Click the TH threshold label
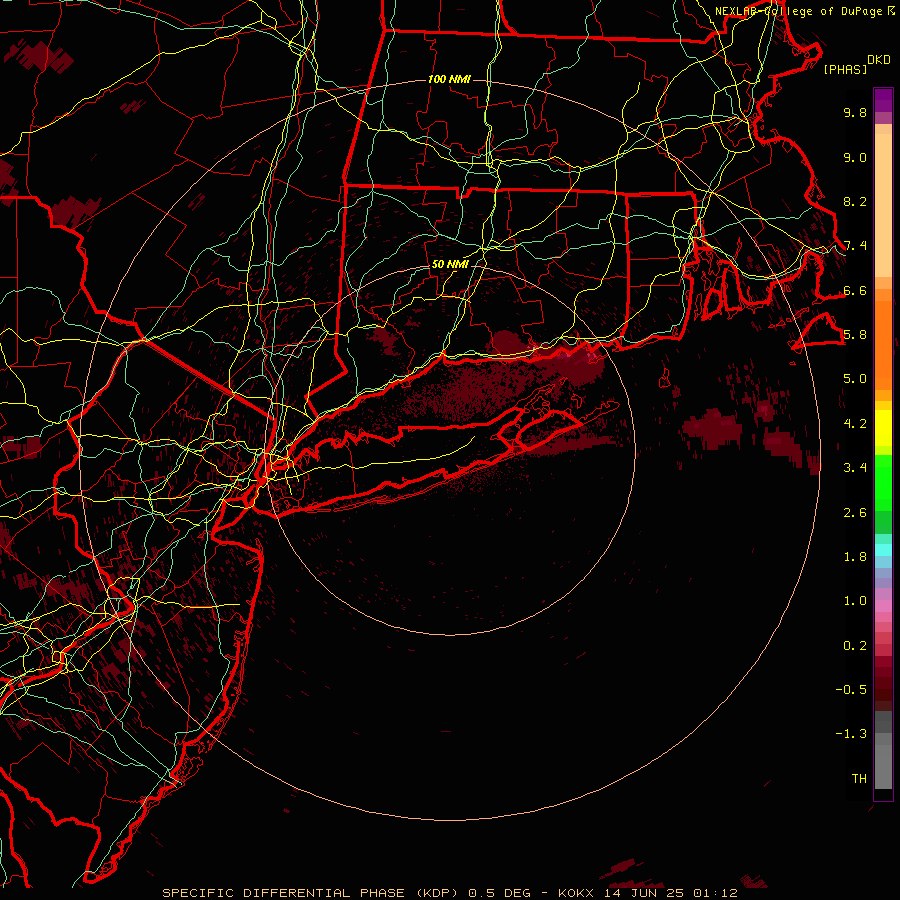 tap(859, 778)
